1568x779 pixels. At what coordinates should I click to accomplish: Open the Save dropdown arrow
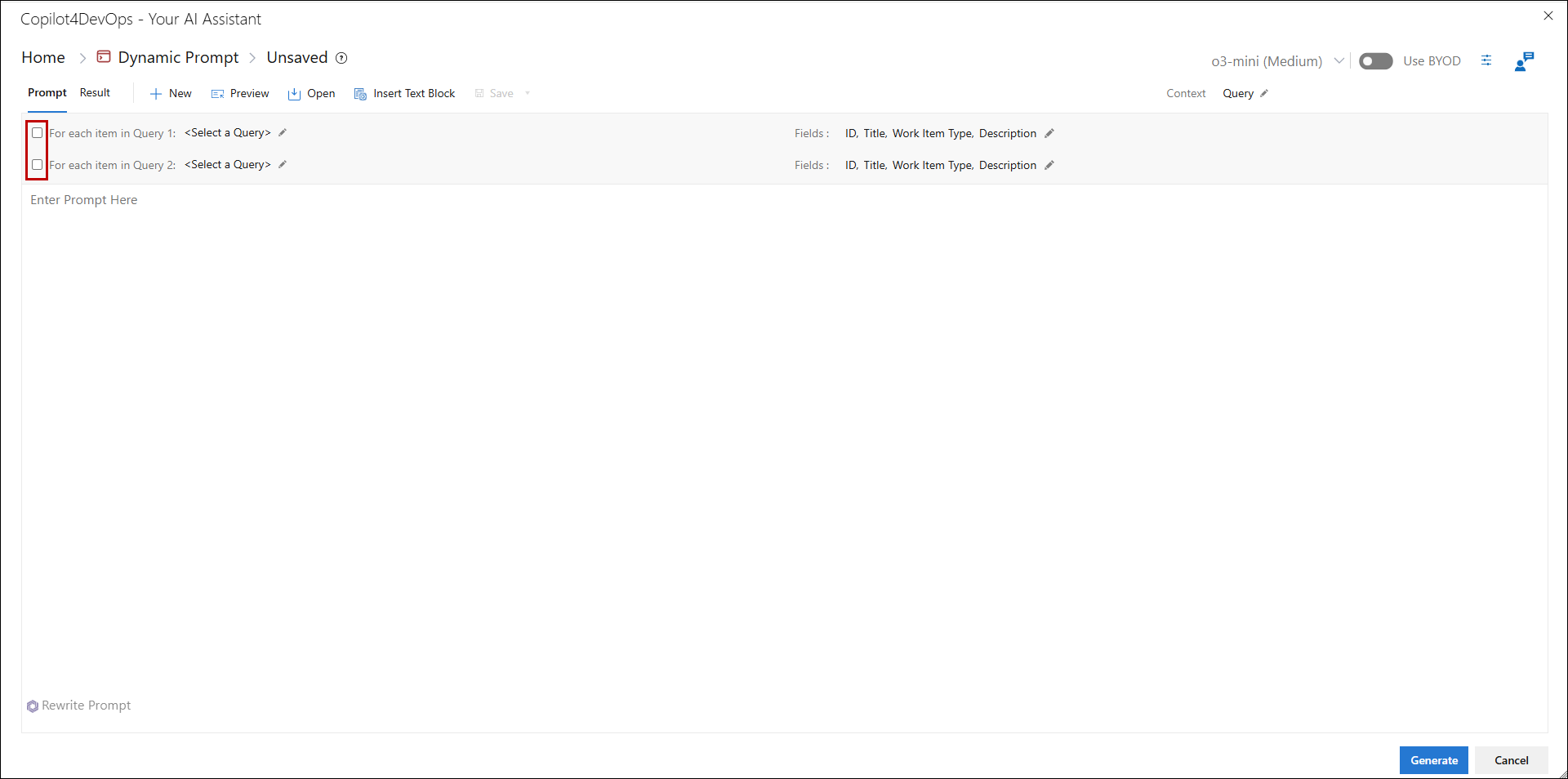pyautogui.click(x=528, y=94)
